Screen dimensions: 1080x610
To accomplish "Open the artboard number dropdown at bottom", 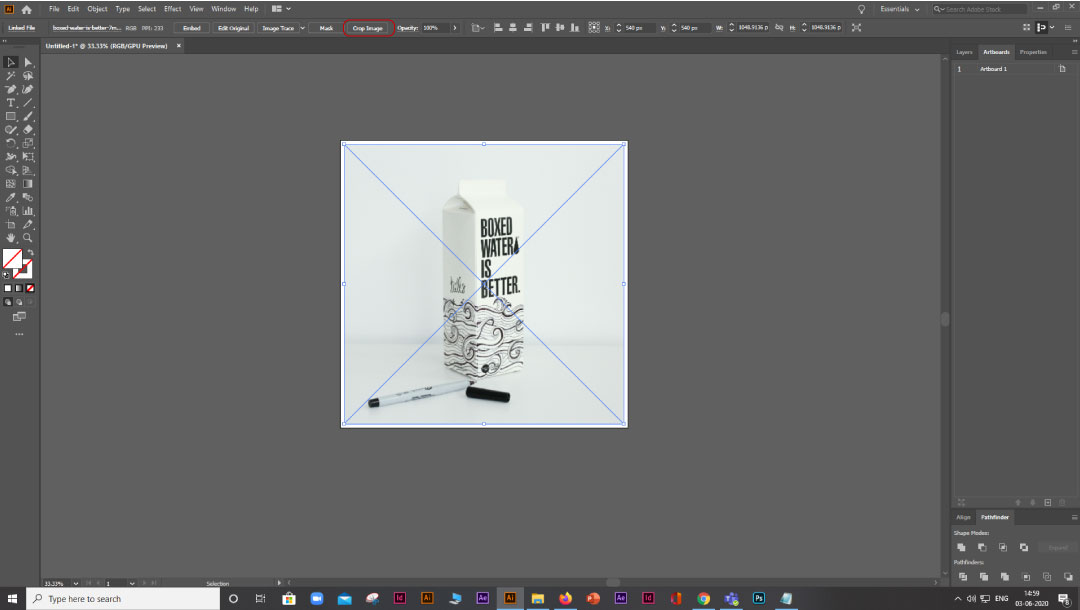I will (x=132, y=583).
